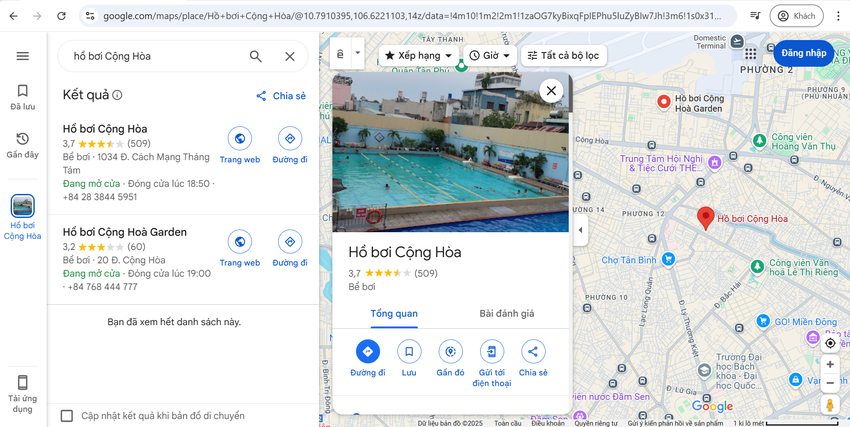The height and width of the screenshot is (427, 850).
Task: Open Giờ hours filter dropdown
Action: click(x=490, y=56)
